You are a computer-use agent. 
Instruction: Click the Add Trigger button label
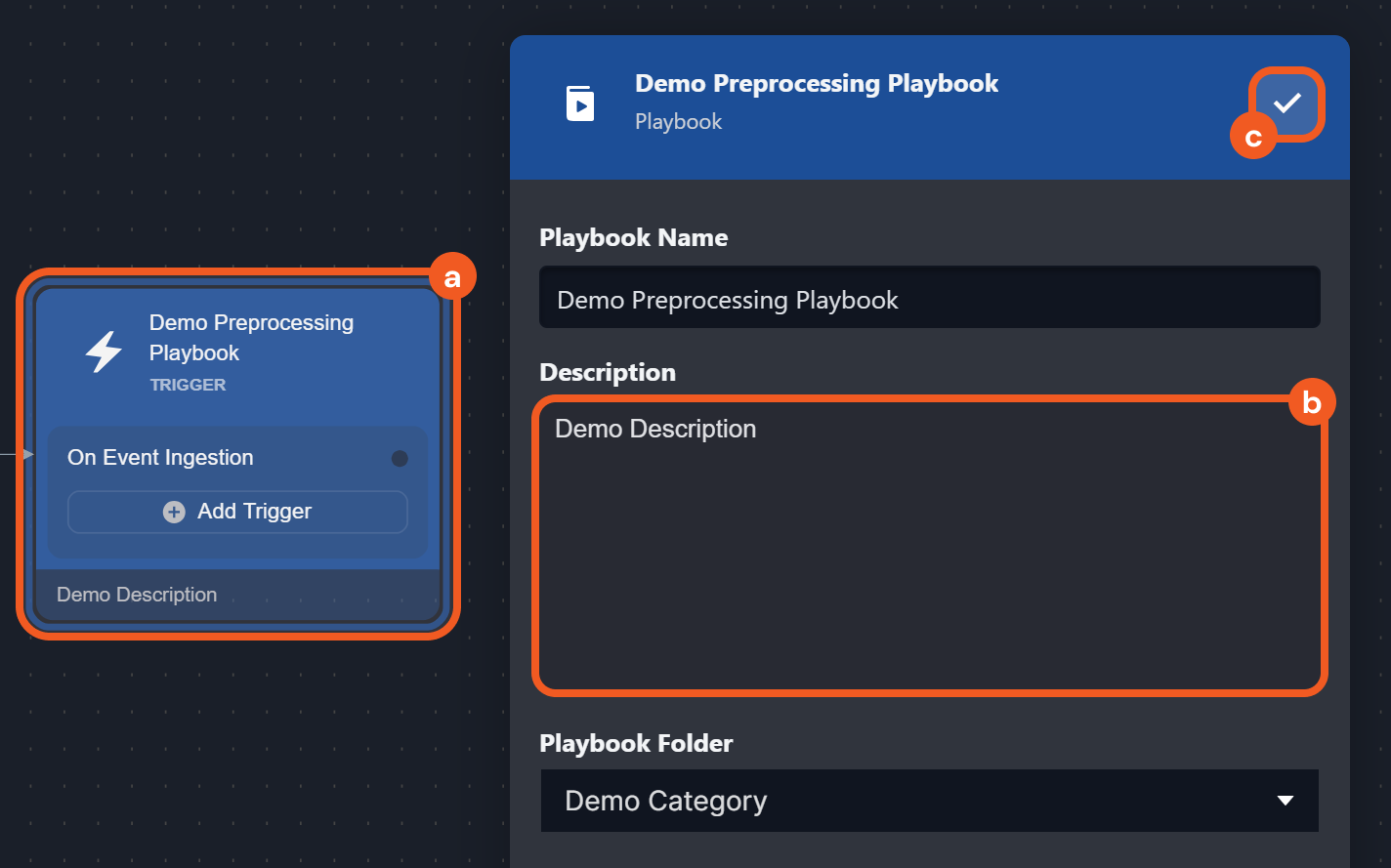[x=254, y=512]
